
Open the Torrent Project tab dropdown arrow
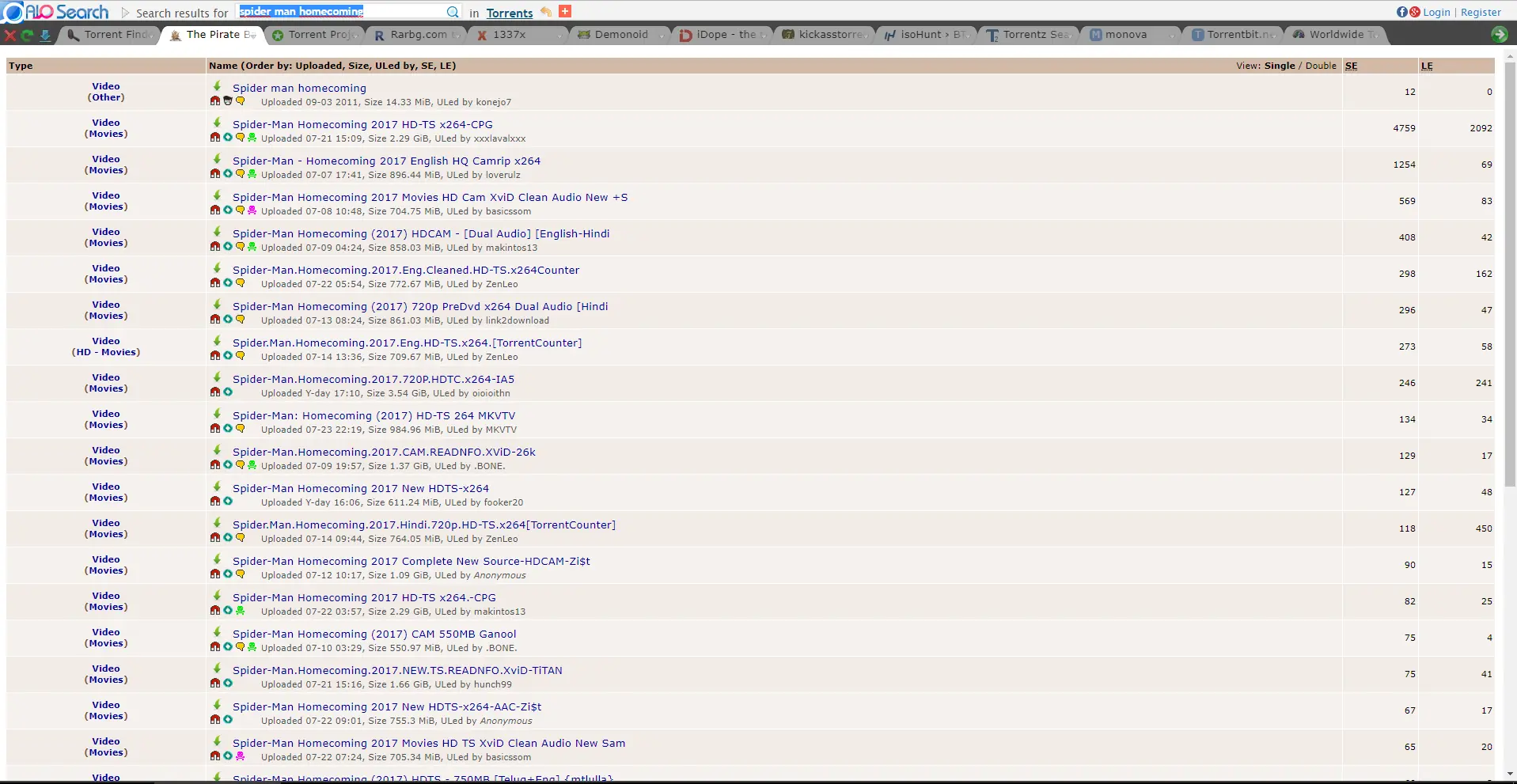(x=355, y=35)
